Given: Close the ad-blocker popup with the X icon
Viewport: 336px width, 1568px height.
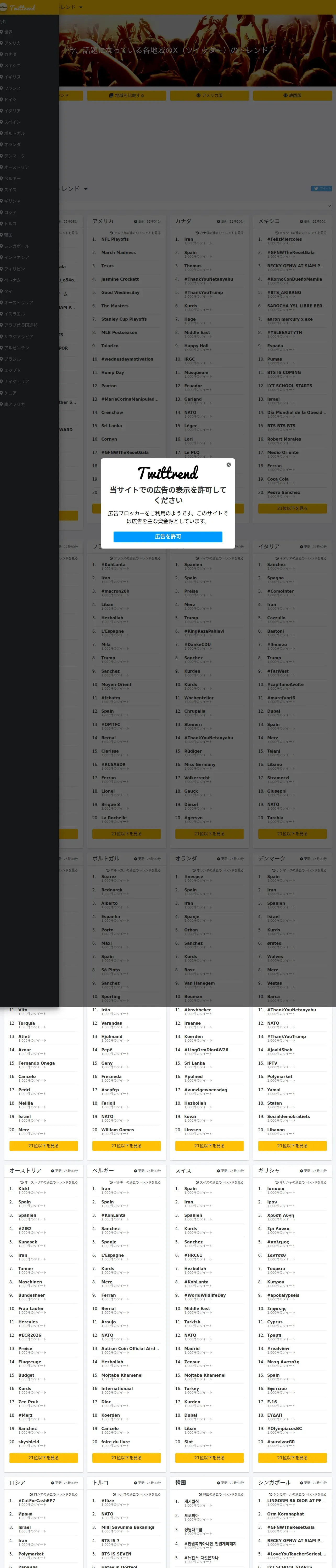Looking at the screenshot, I should point(229,464).
